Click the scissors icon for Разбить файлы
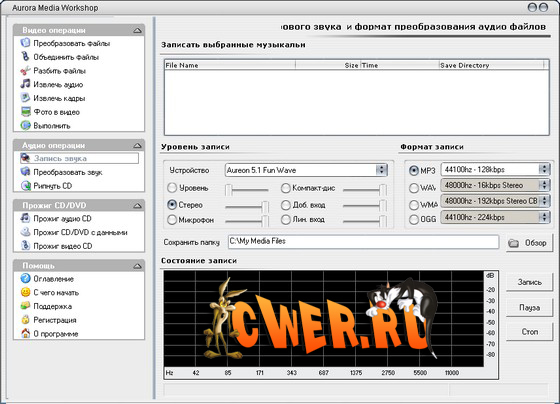 (25, 70)
